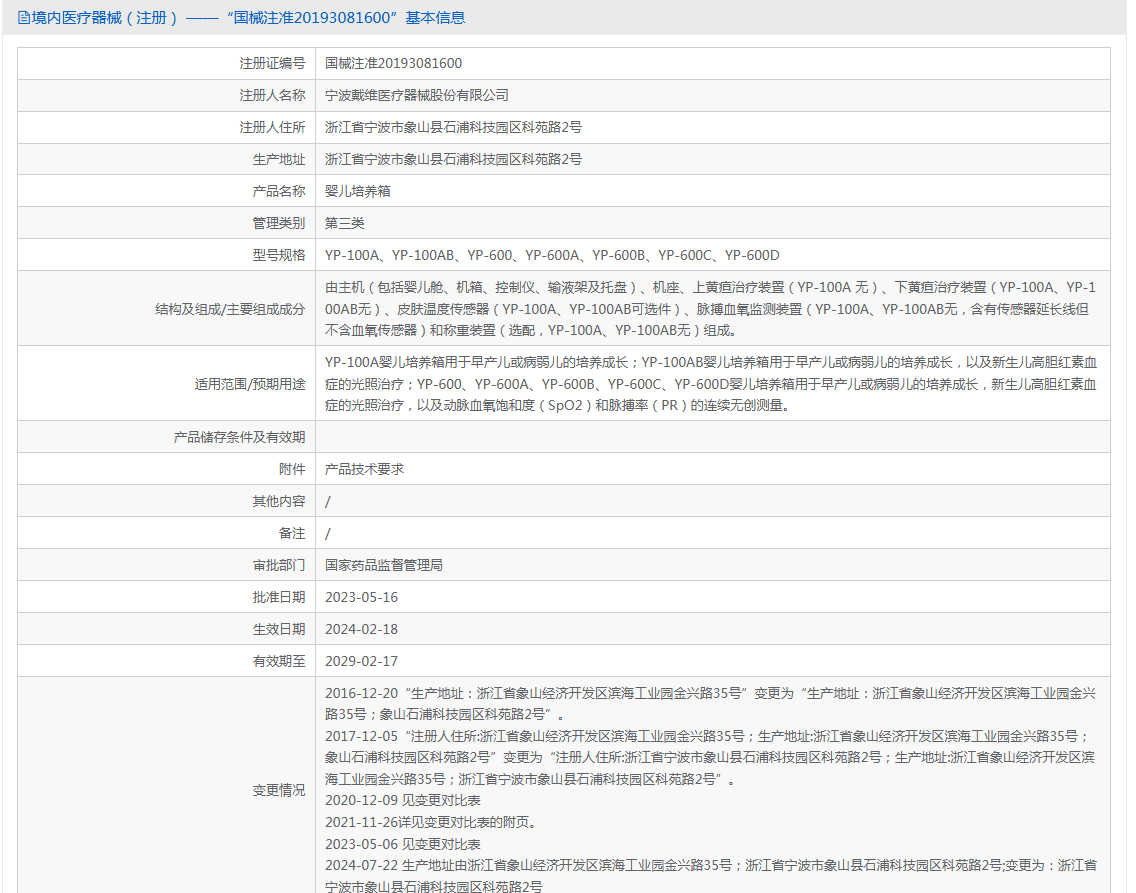This screenshot has width=1136, height=893.
Task: Click the 产品名称 label
Action: (279, 191)
